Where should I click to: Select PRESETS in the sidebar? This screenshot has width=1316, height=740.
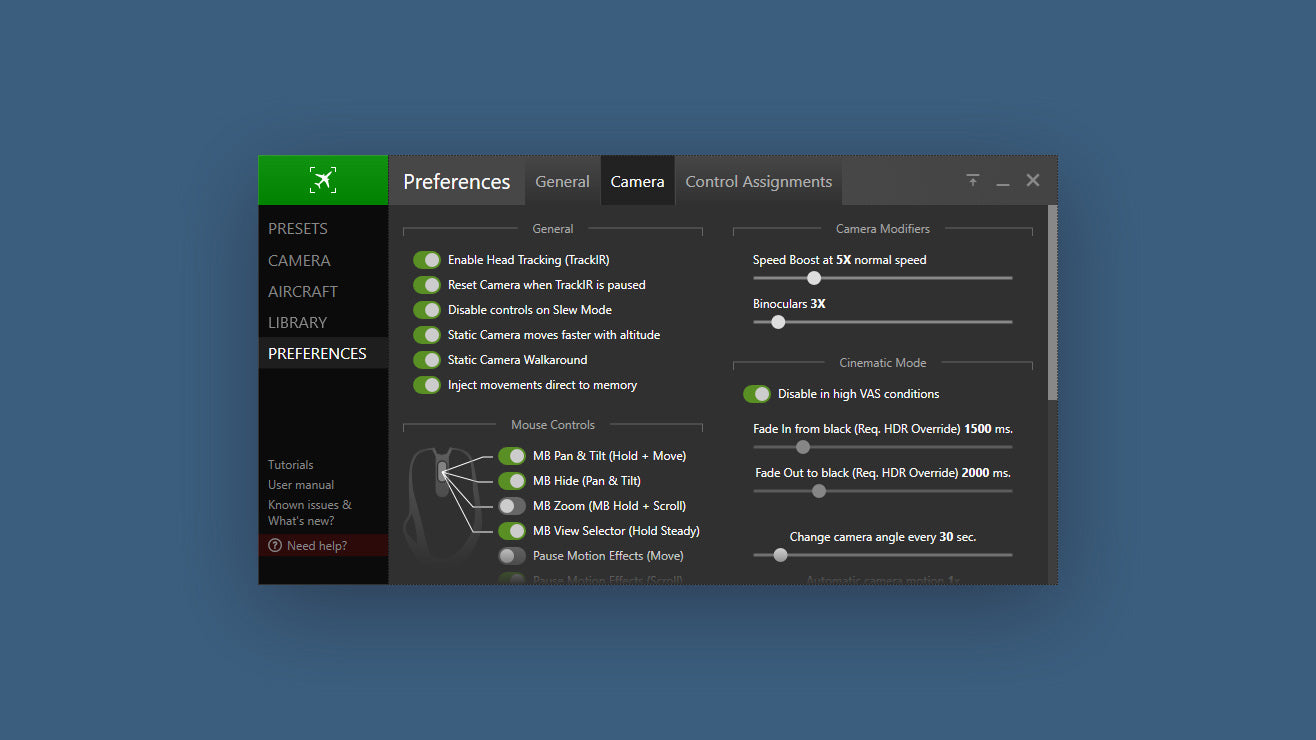(298, 229)
